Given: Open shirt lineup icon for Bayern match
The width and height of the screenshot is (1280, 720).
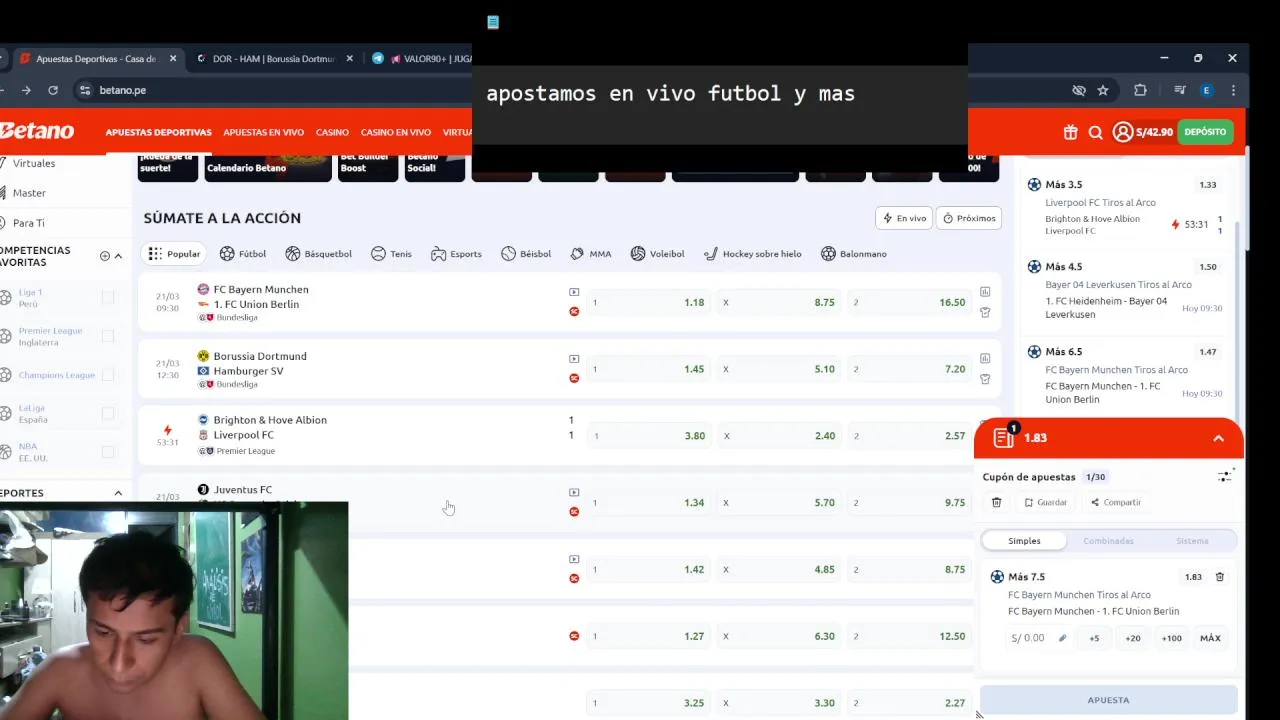Looking at the screenshot, I should pos(985,313).
